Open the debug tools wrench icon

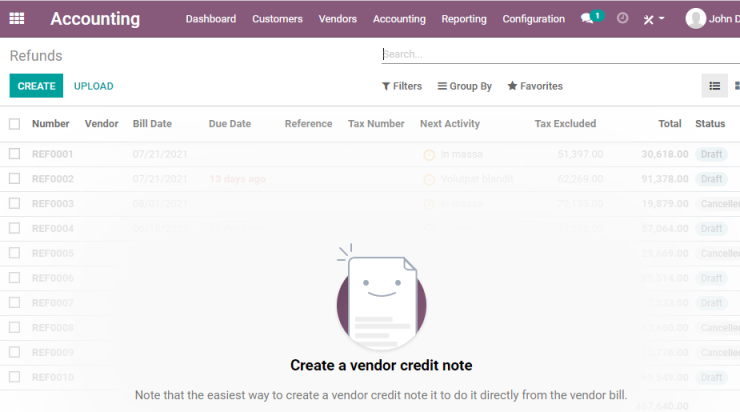pyautogui.click(x=648, y=19)
